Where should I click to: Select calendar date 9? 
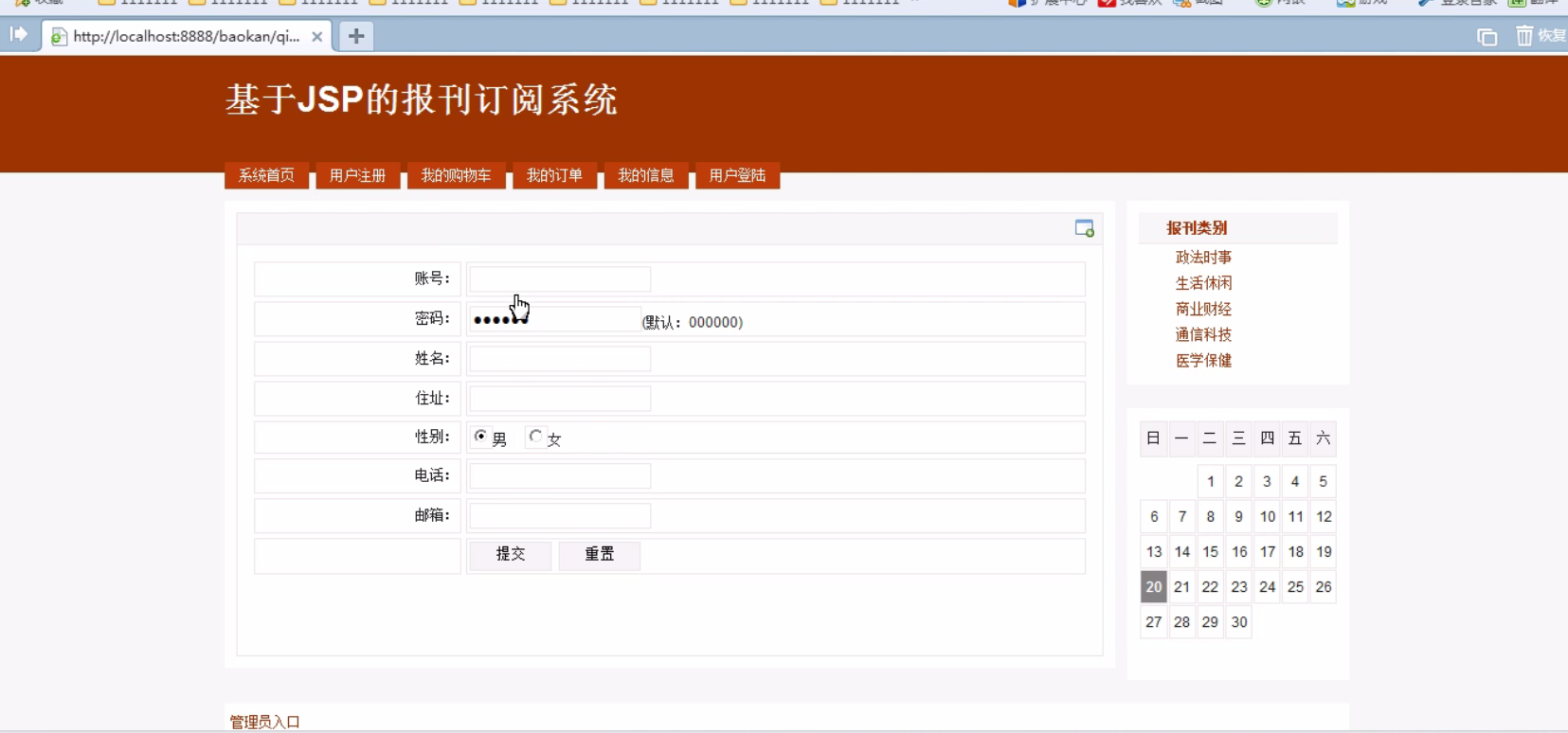pos(1238,517)
